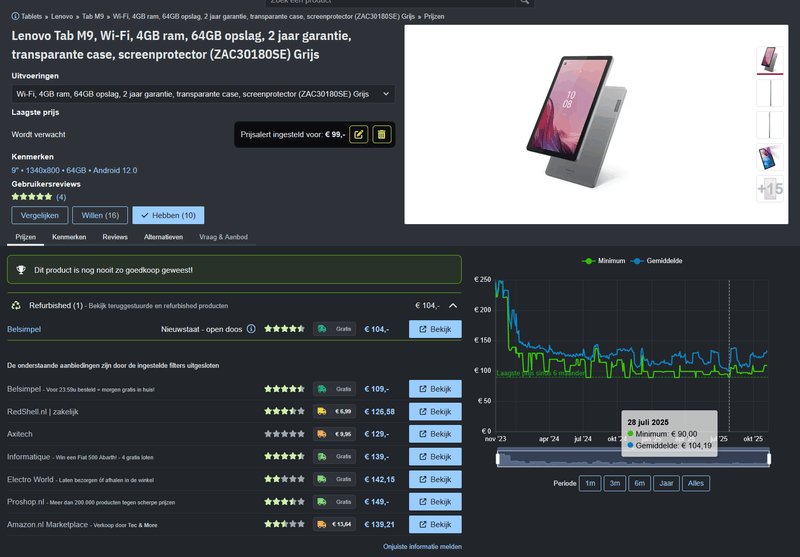Click Bekijk for Electro World offer
Screen dimensions: 800x557
pos(435,479)
